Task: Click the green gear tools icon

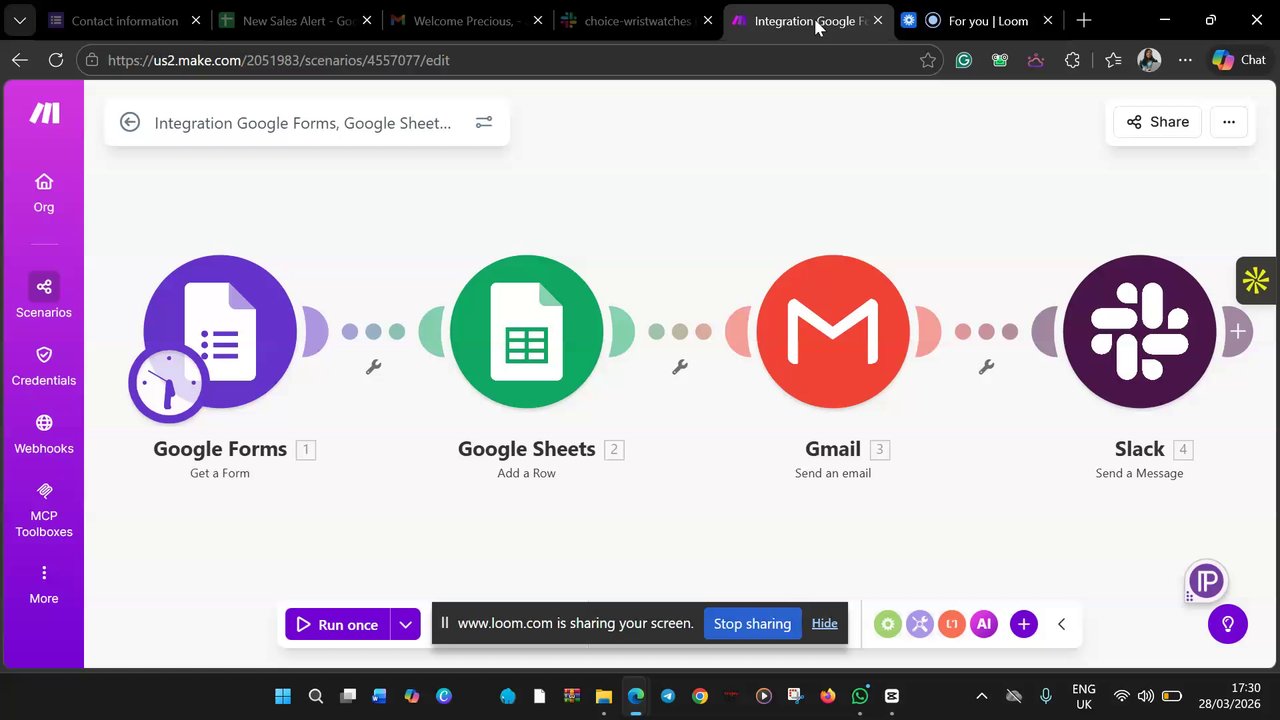Action: (888, 624)
